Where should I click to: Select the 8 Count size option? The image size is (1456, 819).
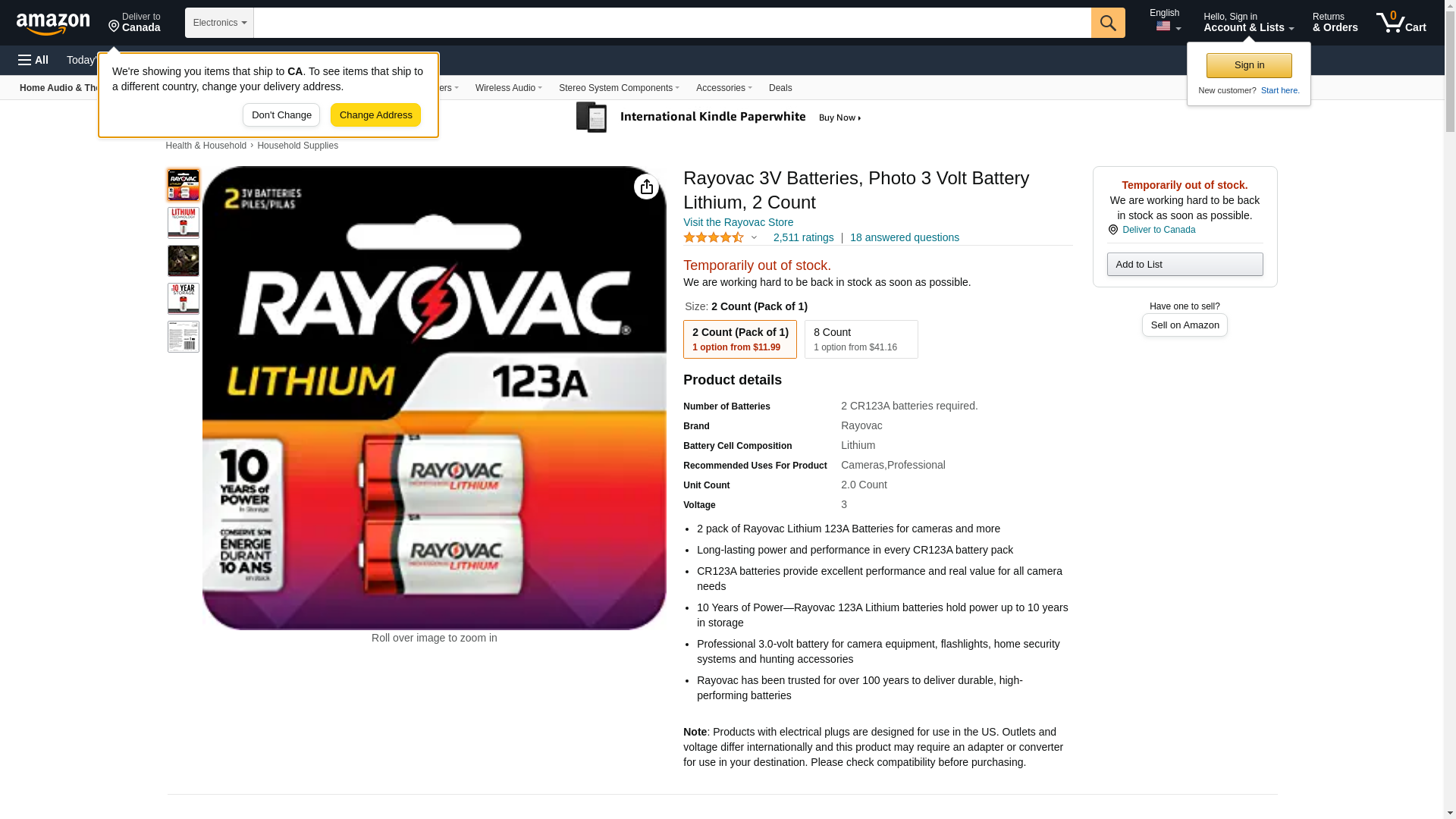click(861, 339)
